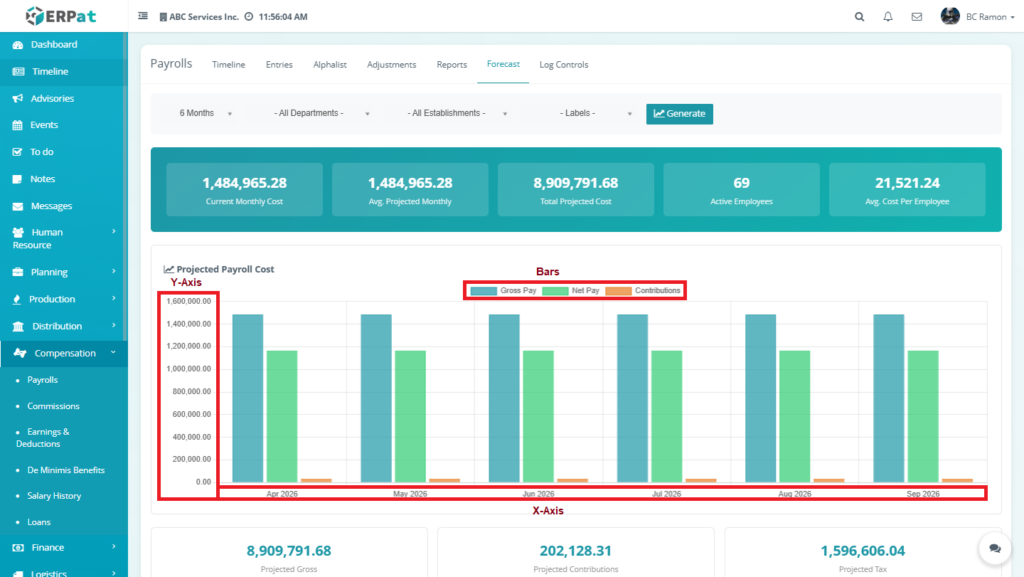Viewport: 1024px width, 577px height.
Task: Toggle sidebar with the hamburger menu icon
Action: click(143, 17)
